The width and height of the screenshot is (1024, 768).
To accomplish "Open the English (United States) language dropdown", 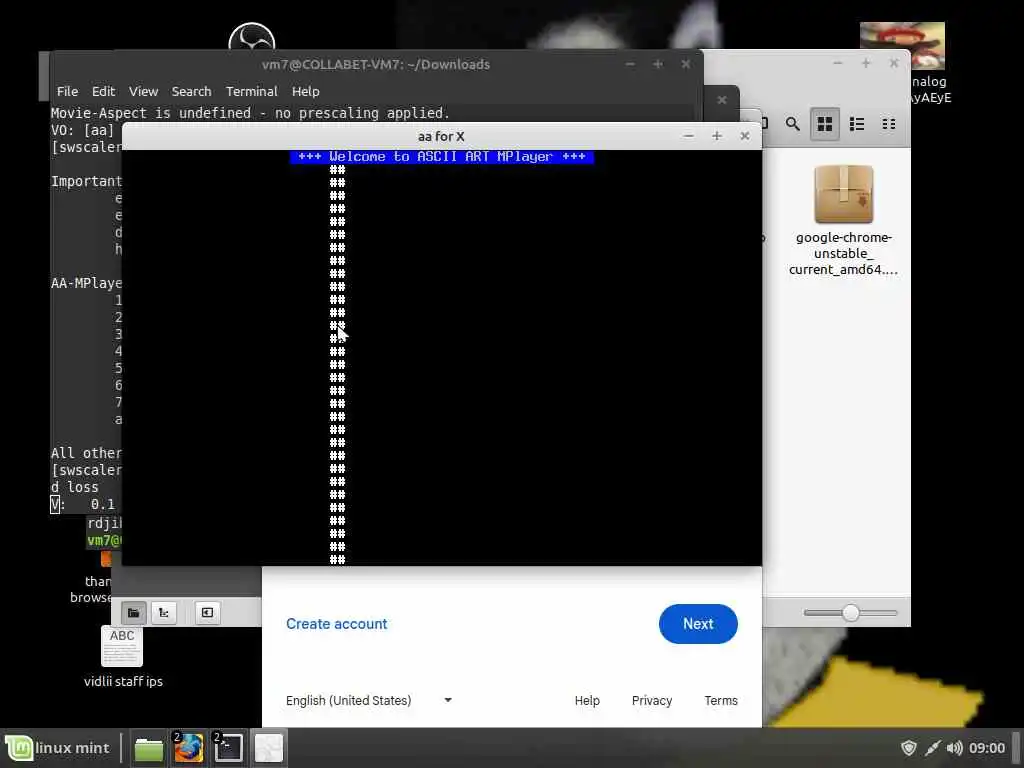I will pos(369,700).
